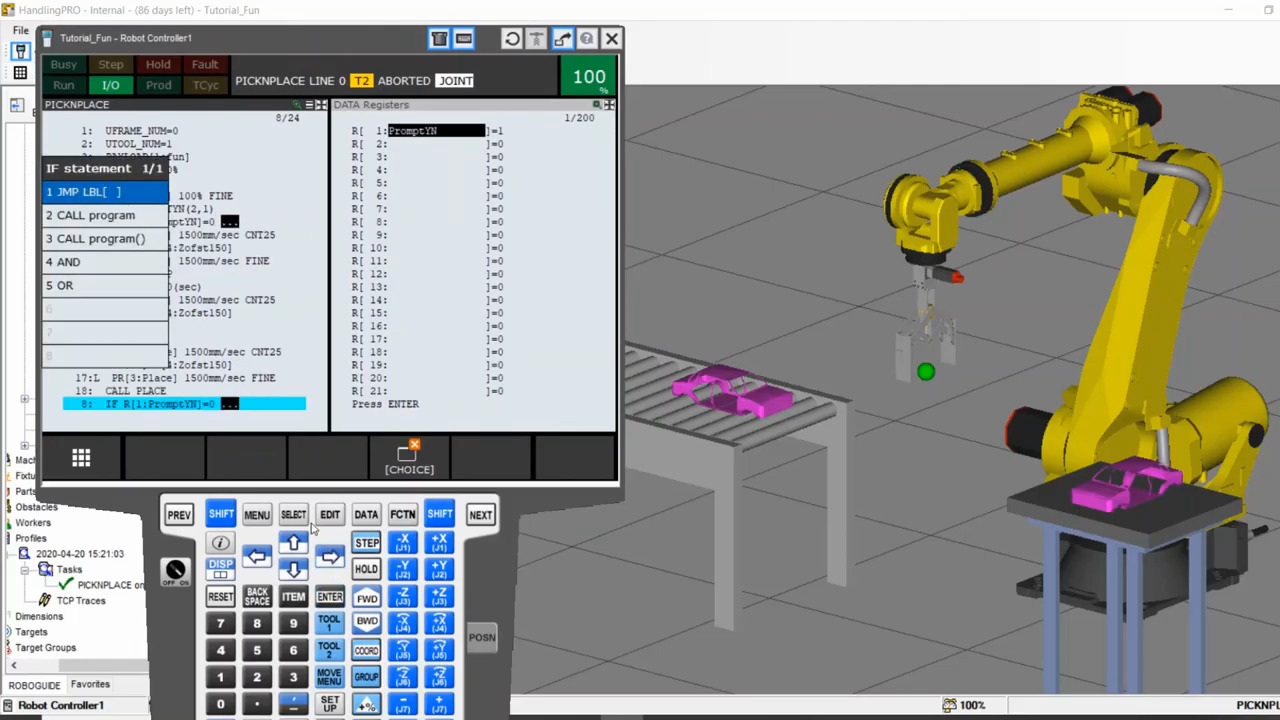Click the PREV key on teach pendant

coord(179,515)
